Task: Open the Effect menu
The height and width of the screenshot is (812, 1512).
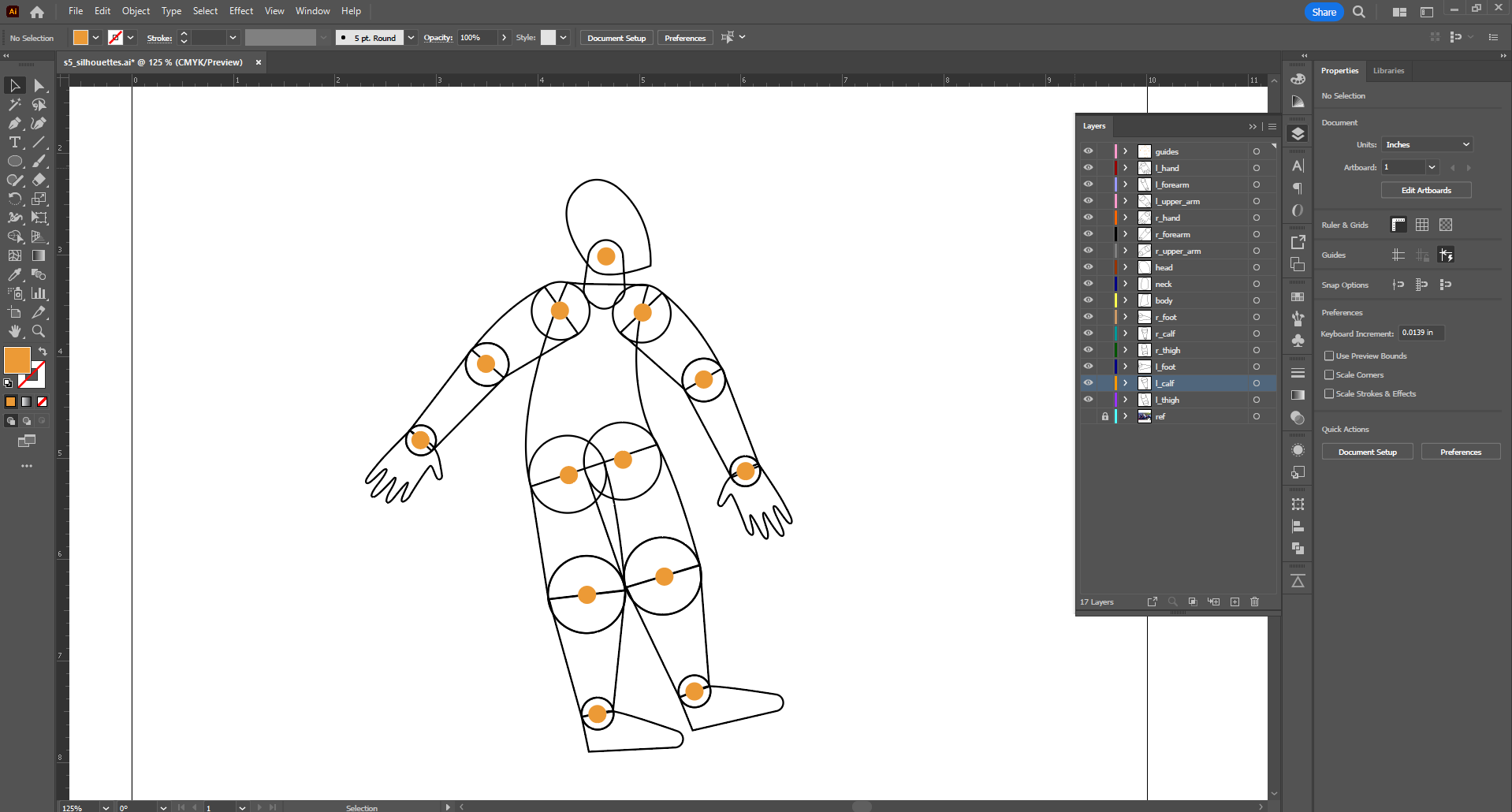Action: [x=240, y=11]
